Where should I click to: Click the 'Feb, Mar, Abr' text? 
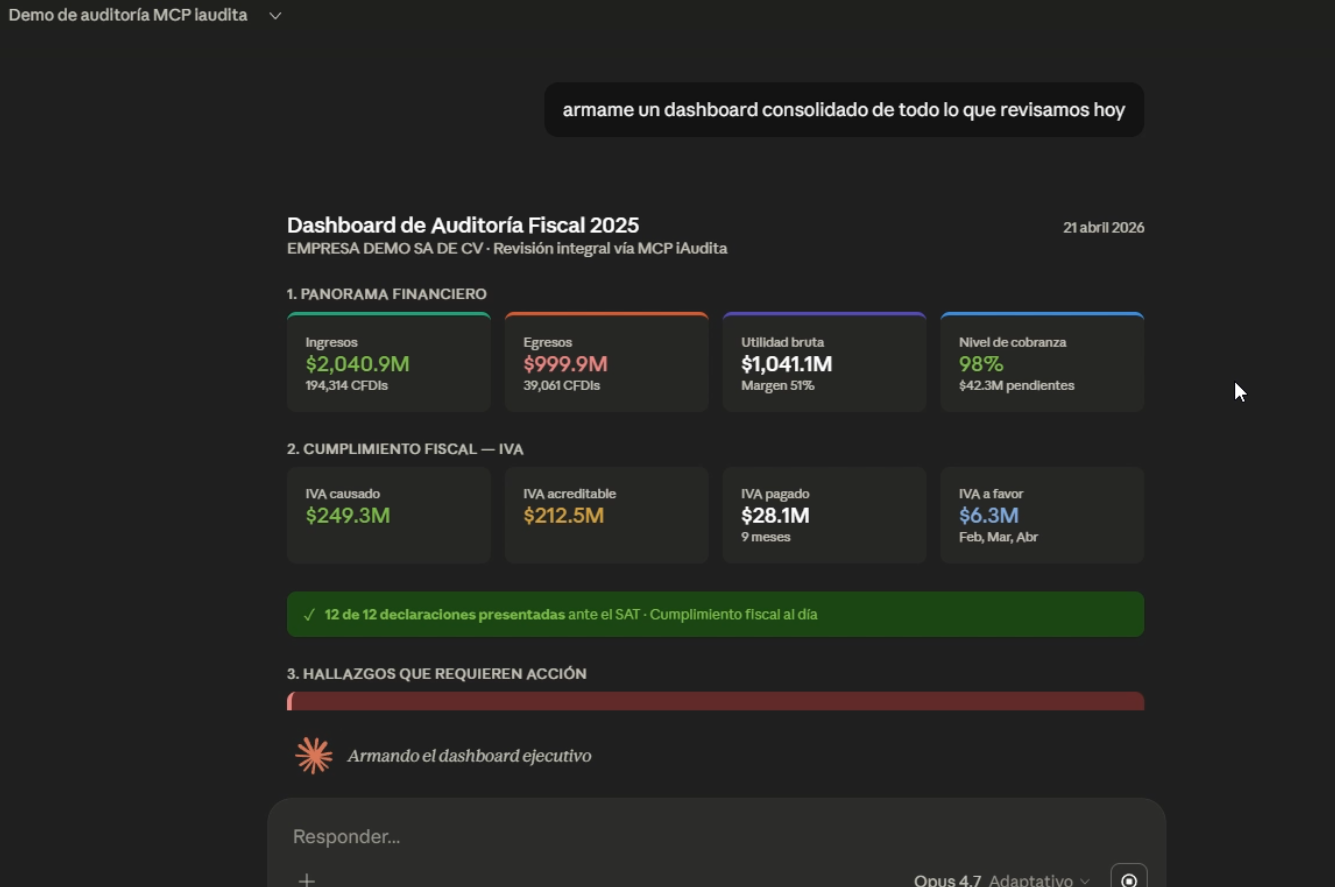[x=998, y=538]
